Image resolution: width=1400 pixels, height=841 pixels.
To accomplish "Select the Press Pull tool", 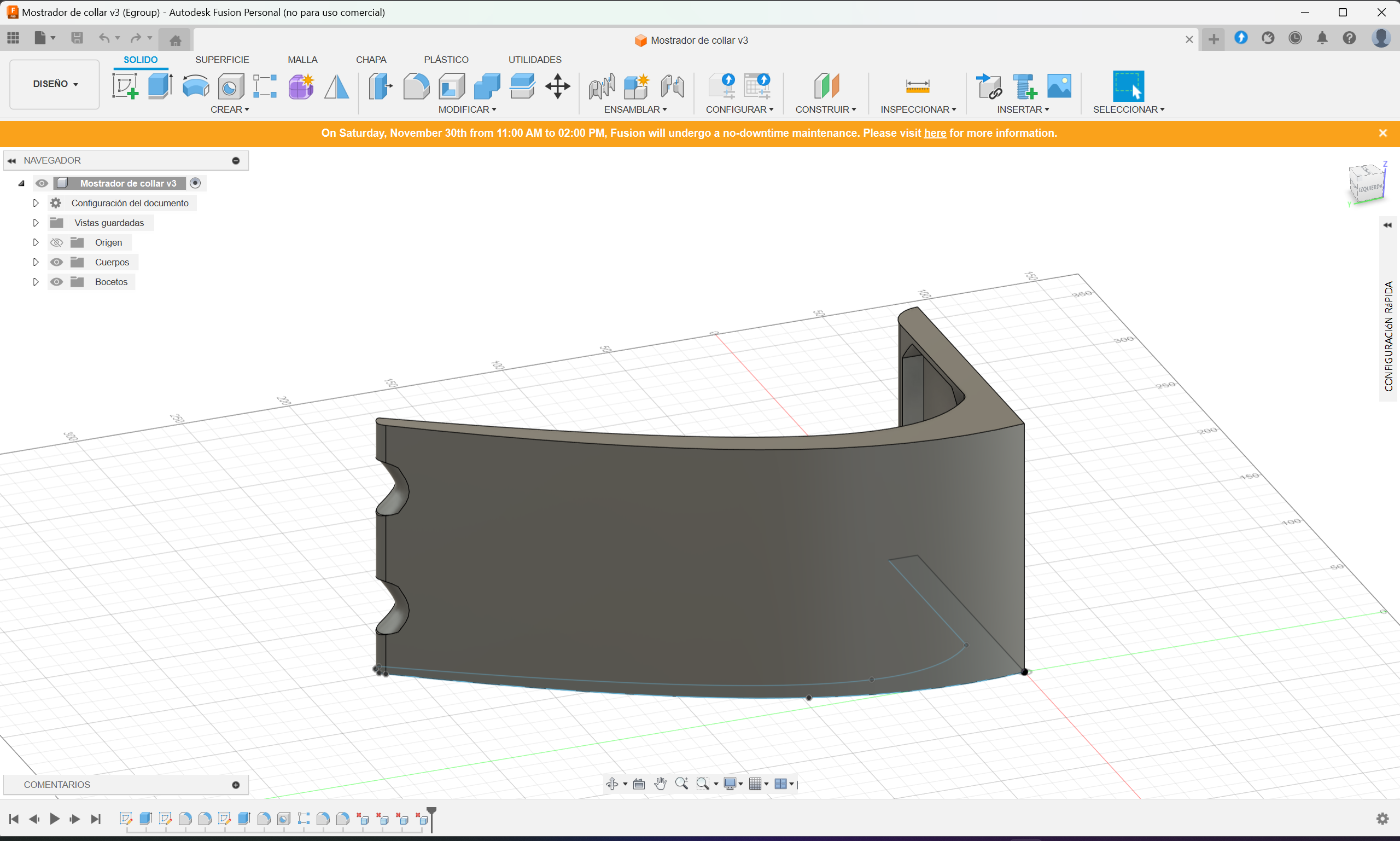I will (381, 86).
